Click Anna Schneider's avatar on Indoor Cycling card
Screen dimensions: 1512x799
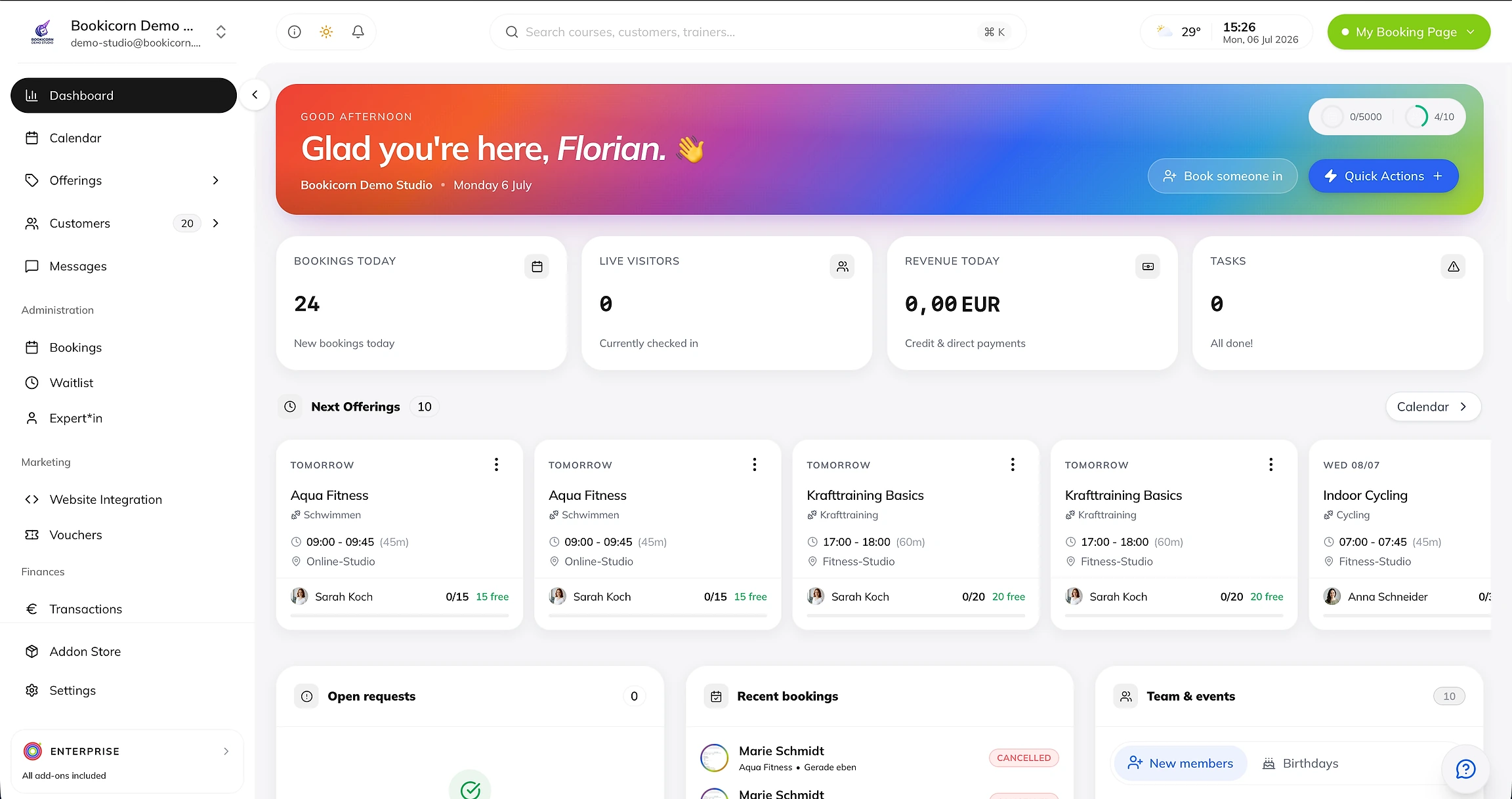(x=1332, y=596)
